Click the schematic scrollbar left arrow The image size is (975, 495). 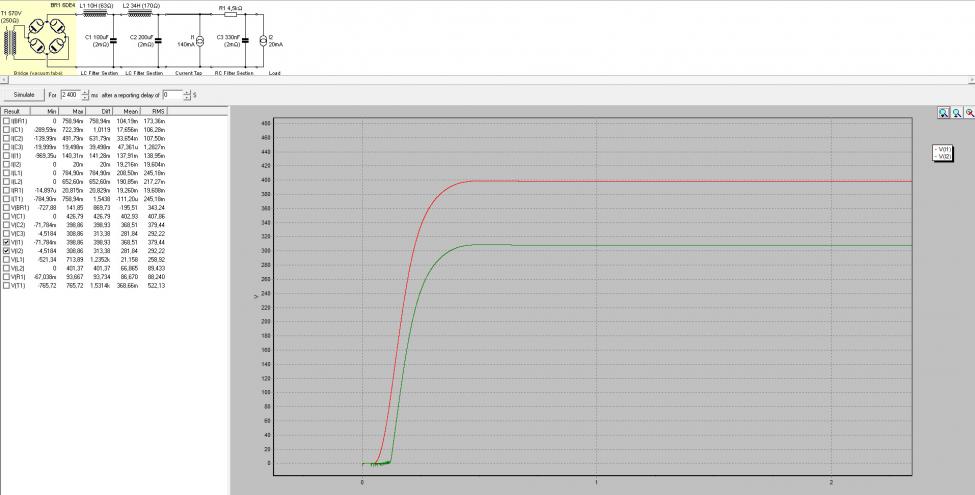pyautogui.click(x=4, y=80)
